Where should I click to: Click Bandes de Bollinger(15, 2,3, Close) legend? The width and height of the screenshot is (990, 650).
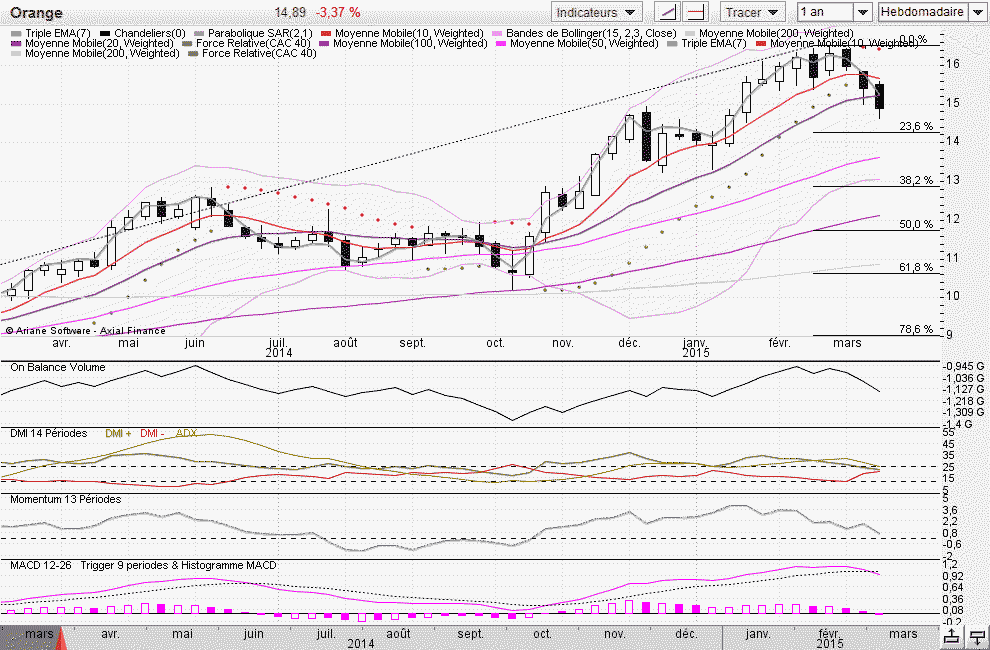coord(585,33)
